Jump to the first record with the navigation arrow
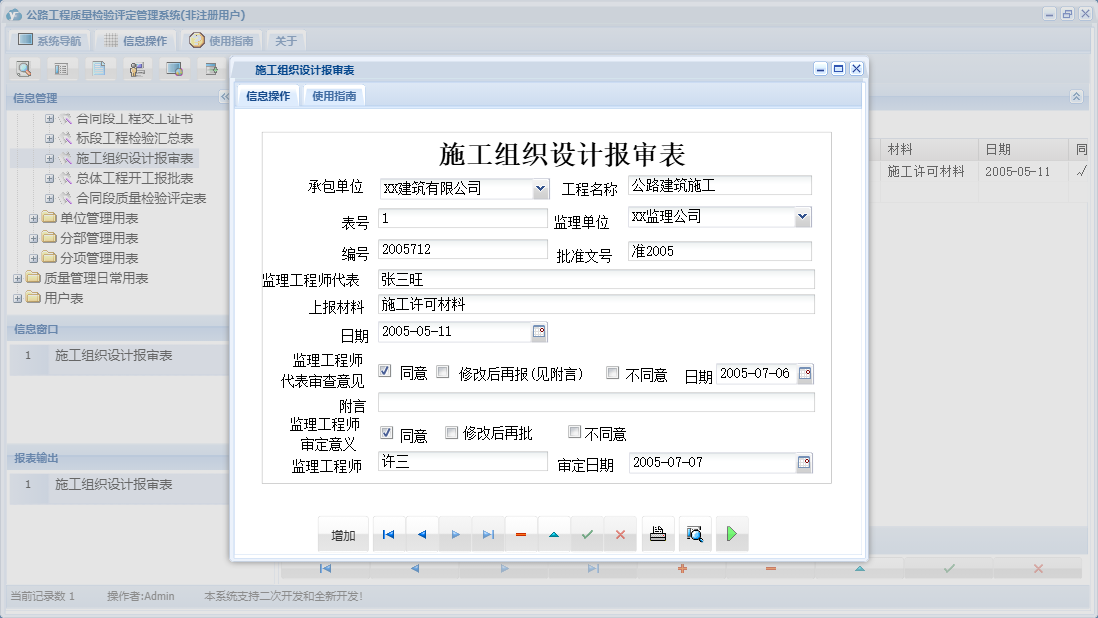The height and width of the screenshot is (618, 1098). (x=388, y=534)
